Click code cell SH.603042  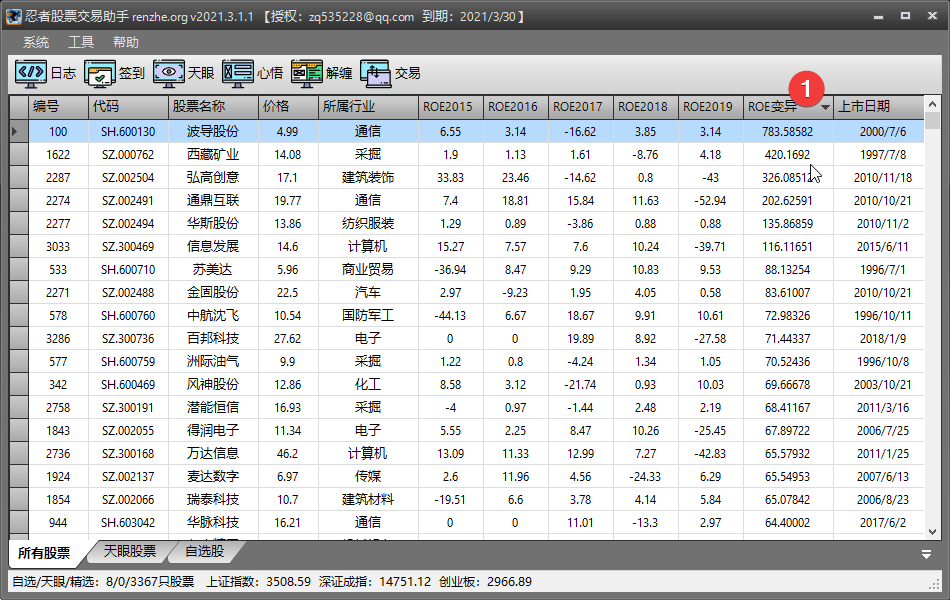click(128, 523)
